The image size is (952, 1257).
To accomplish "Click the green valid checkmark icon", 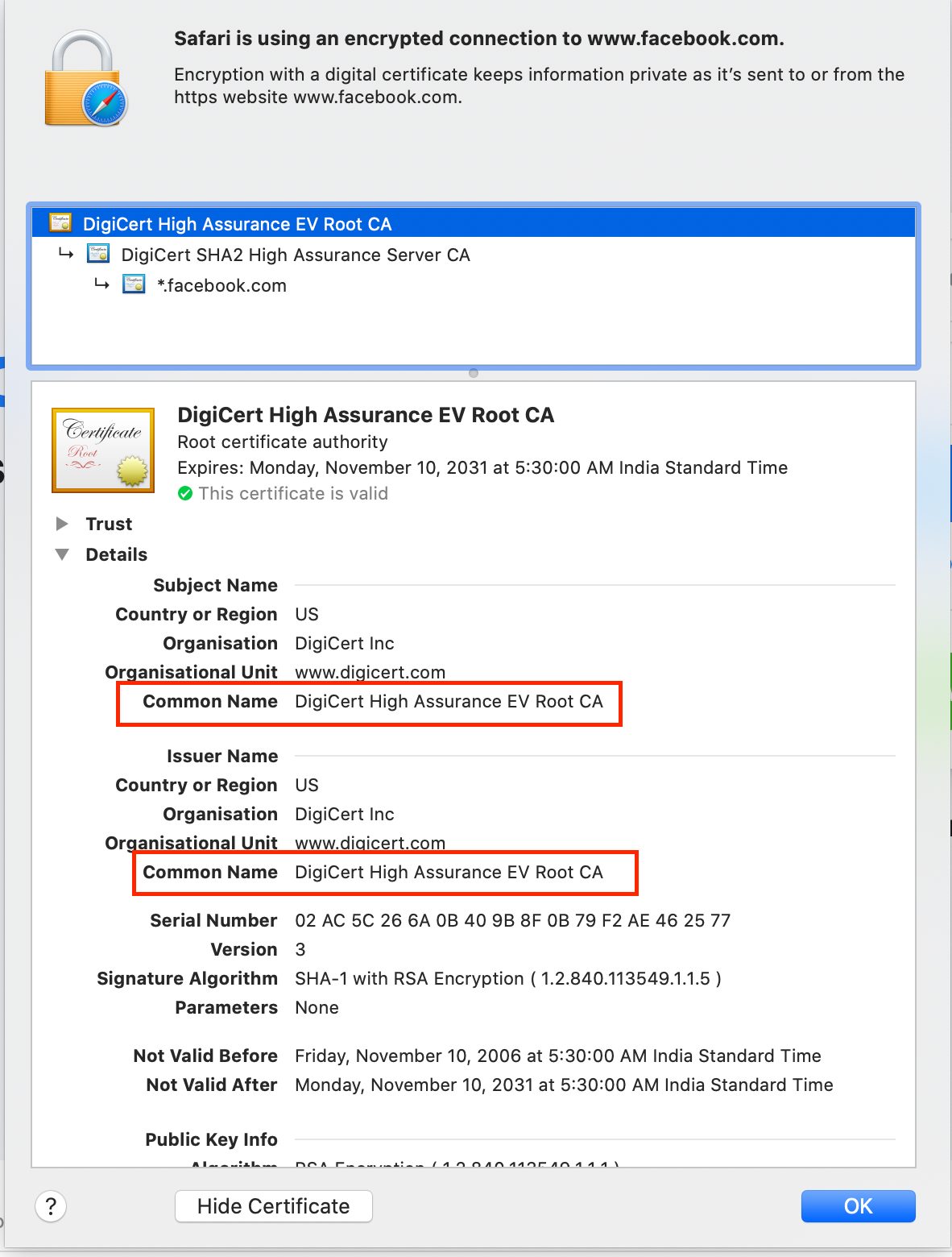I will (185, 493).
